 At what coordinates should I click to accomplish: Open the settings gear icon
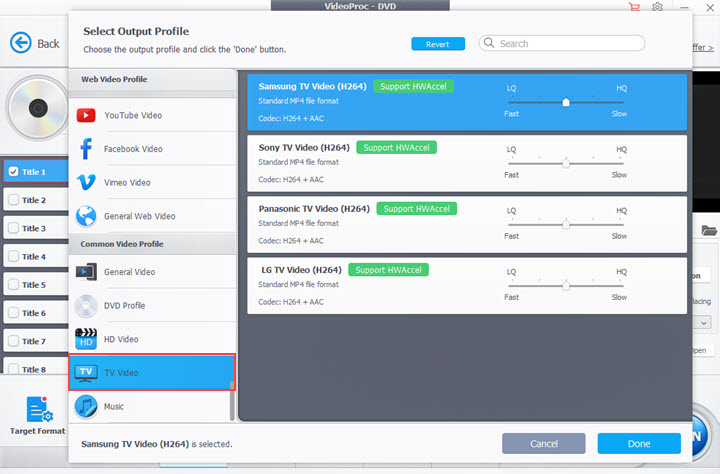coord(658,7)
